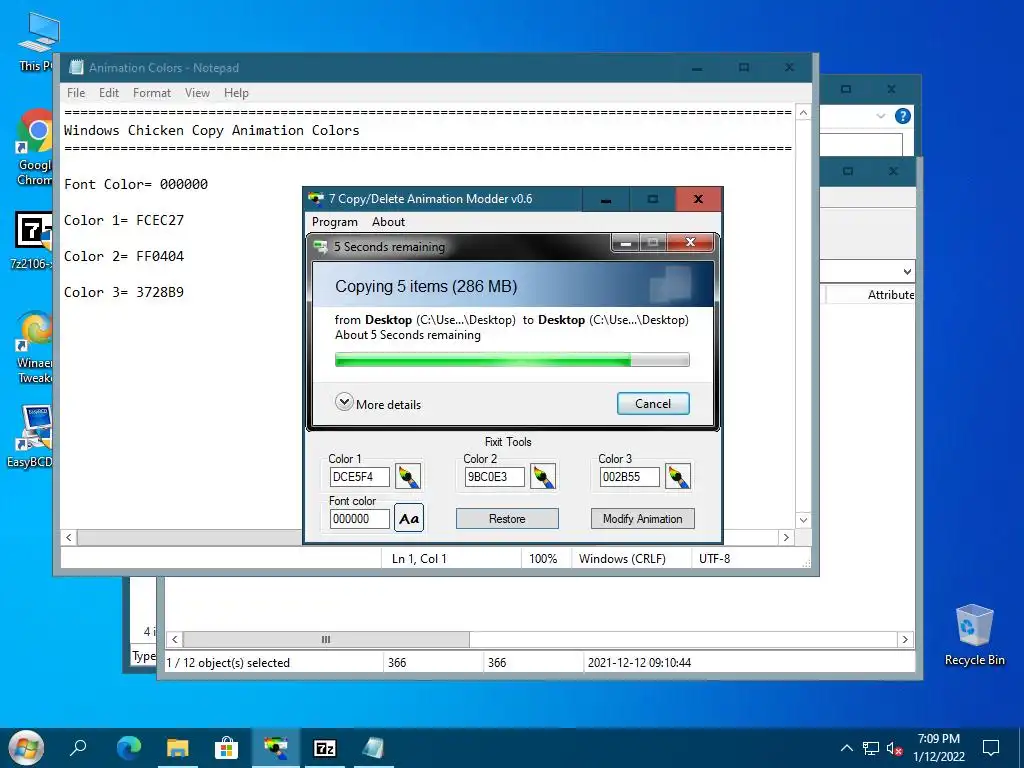The width and height of the screenshot is (1024, 768).
Task: Switch to 7-Zip taskbar button
Action: (x=325, y=748)
